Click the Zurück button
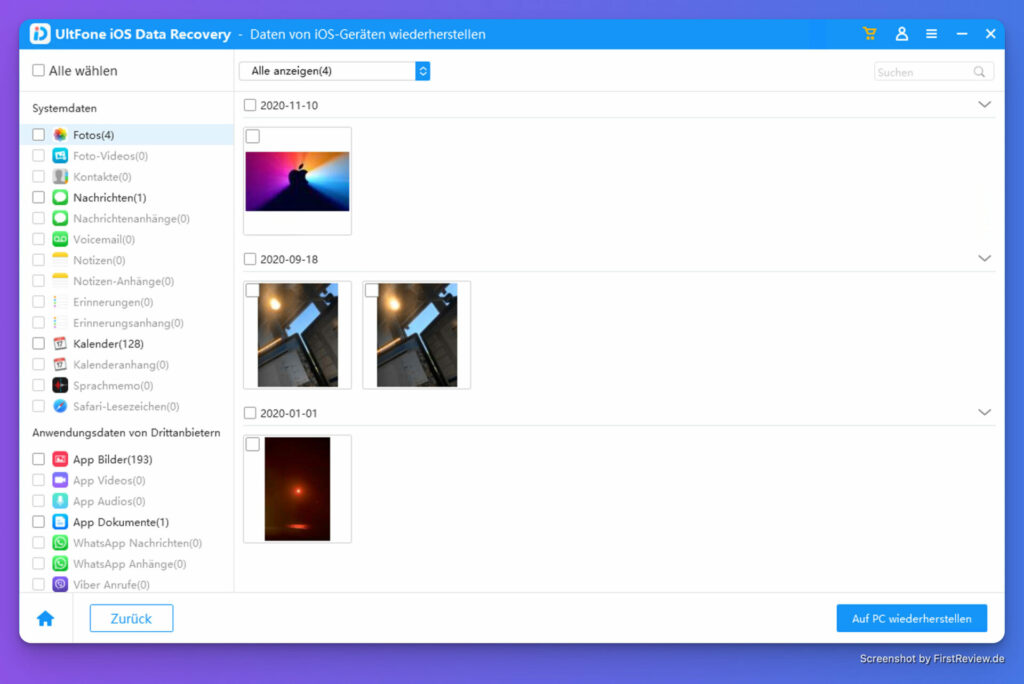Viewport: 1024px width, 684px height. (x=131, y=618)
